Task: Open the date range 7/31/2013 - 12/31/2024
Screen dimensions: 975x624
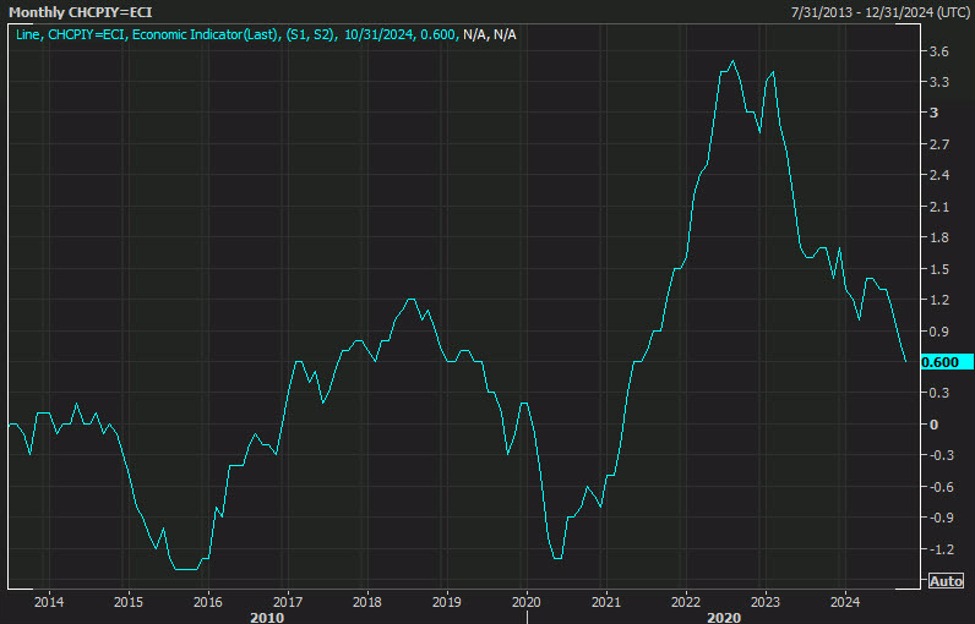Action: 878,12
